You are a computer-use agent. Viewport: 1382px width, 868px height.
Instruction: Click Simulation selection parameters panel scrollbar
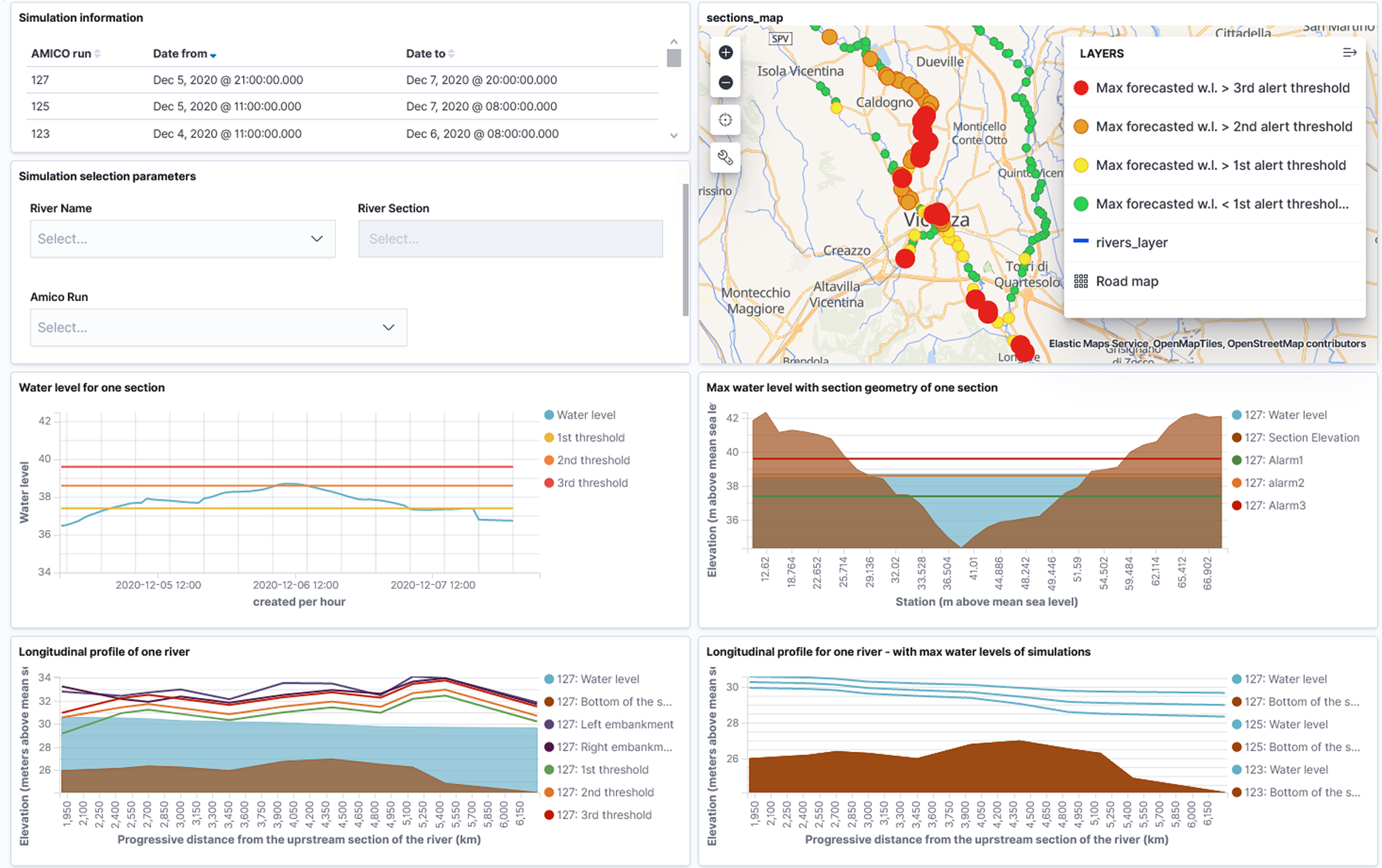[x=685, y=249]
